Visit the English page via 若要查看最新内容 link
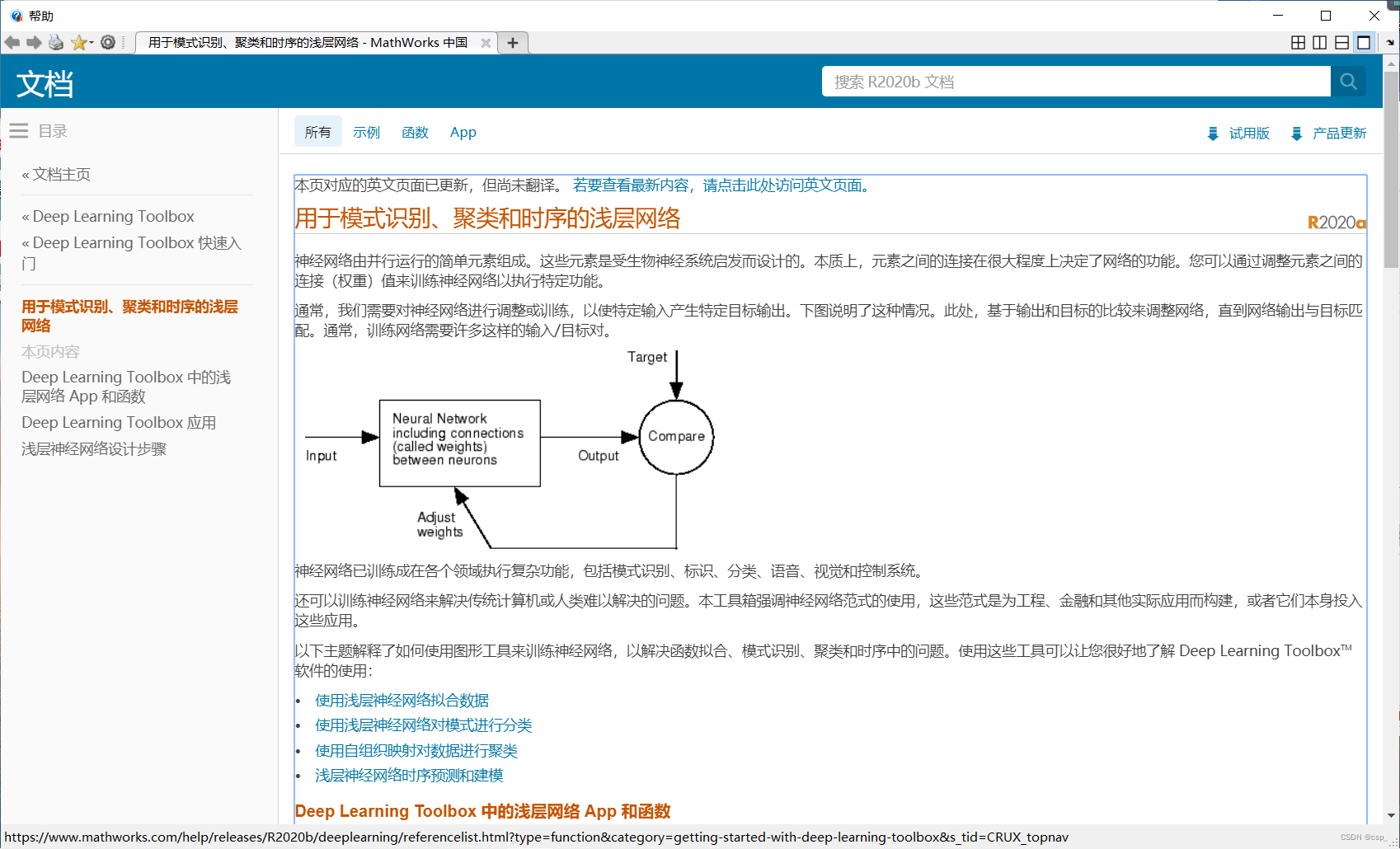The height and width of the screenshot is (849, 1400). pos(721,185)
